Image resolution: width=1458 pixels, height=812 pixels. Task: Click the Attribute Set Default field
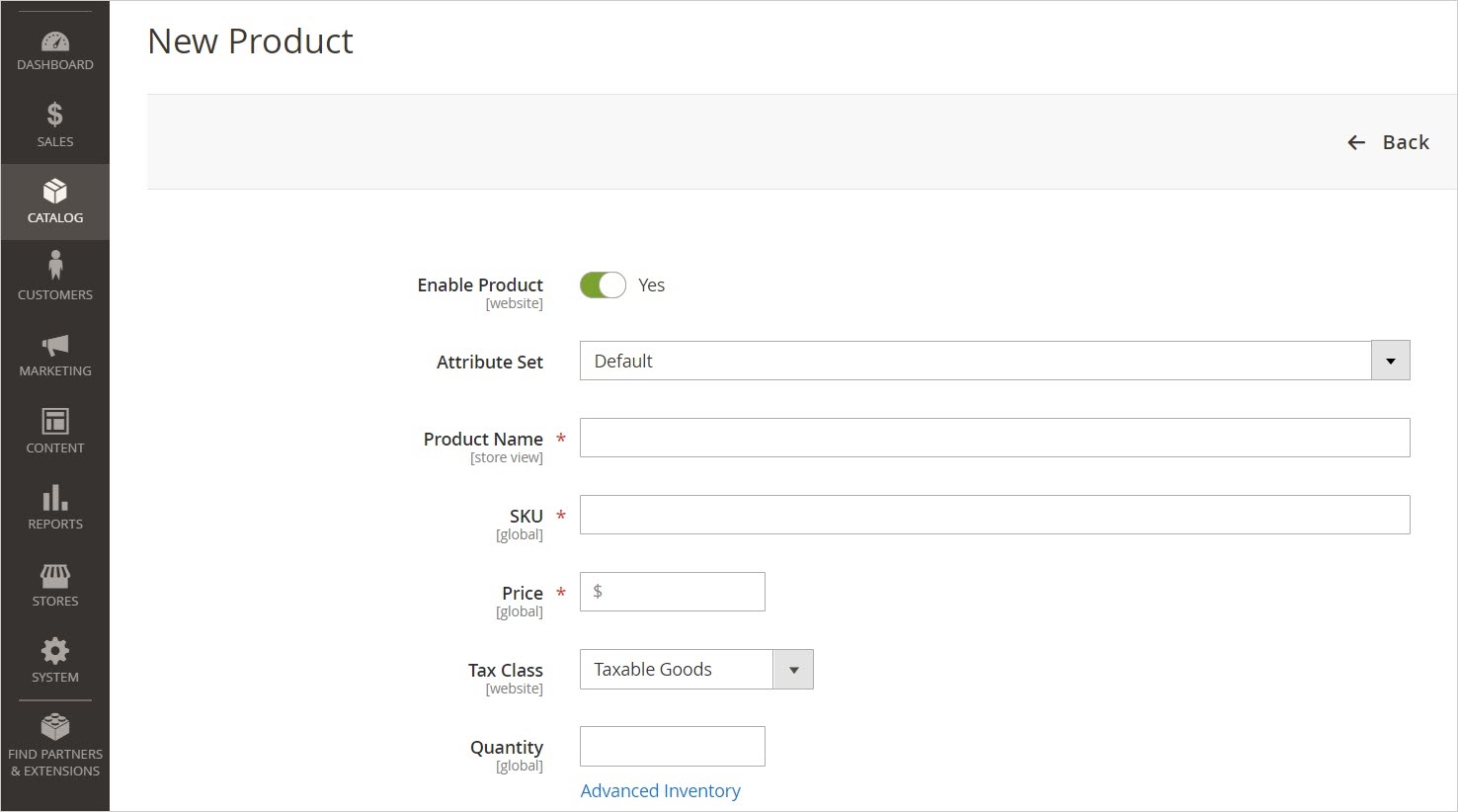tap(975, 361)
